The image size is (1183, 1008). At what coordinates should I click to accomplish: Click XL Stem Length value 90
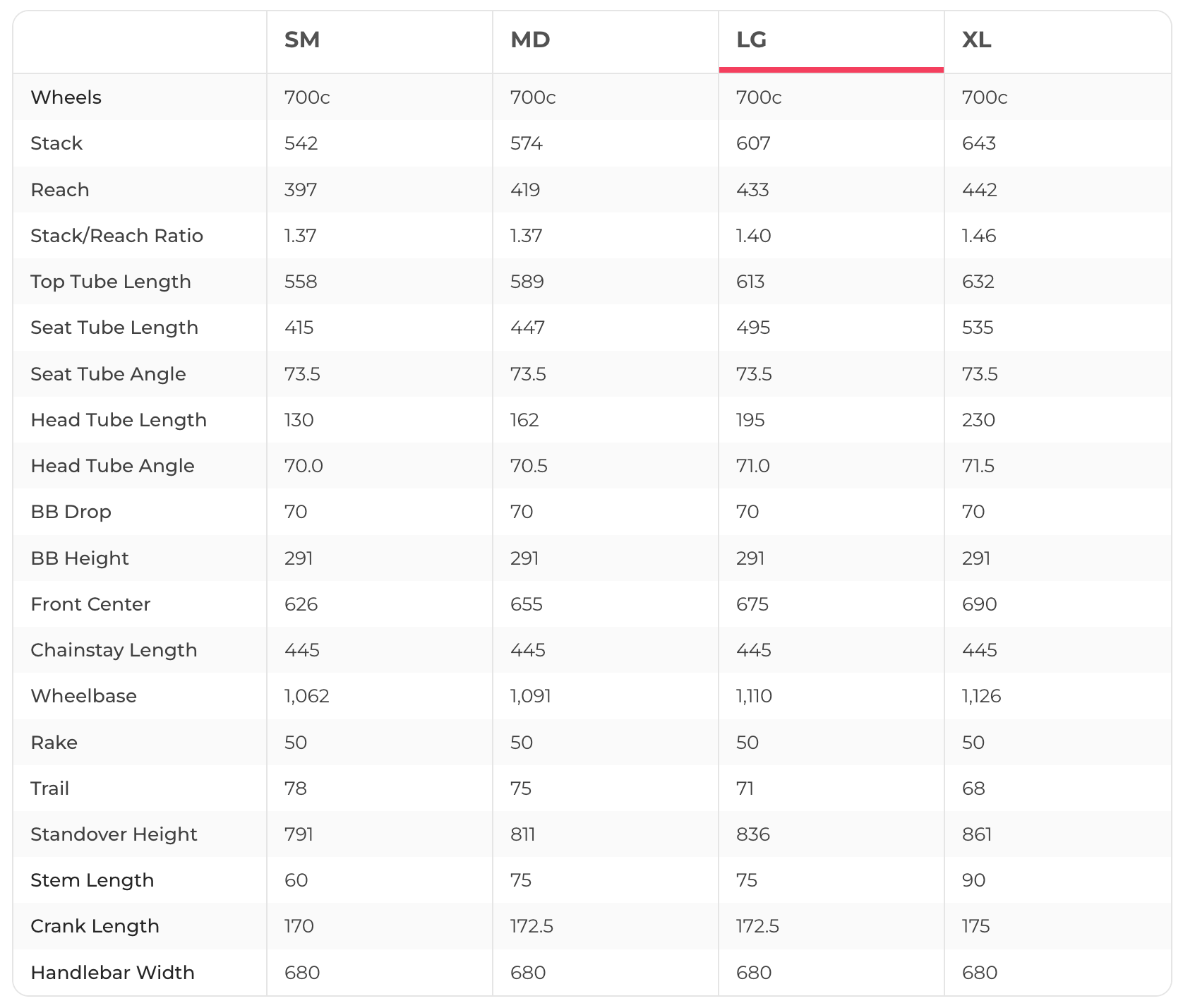click(x=973, y=880)
